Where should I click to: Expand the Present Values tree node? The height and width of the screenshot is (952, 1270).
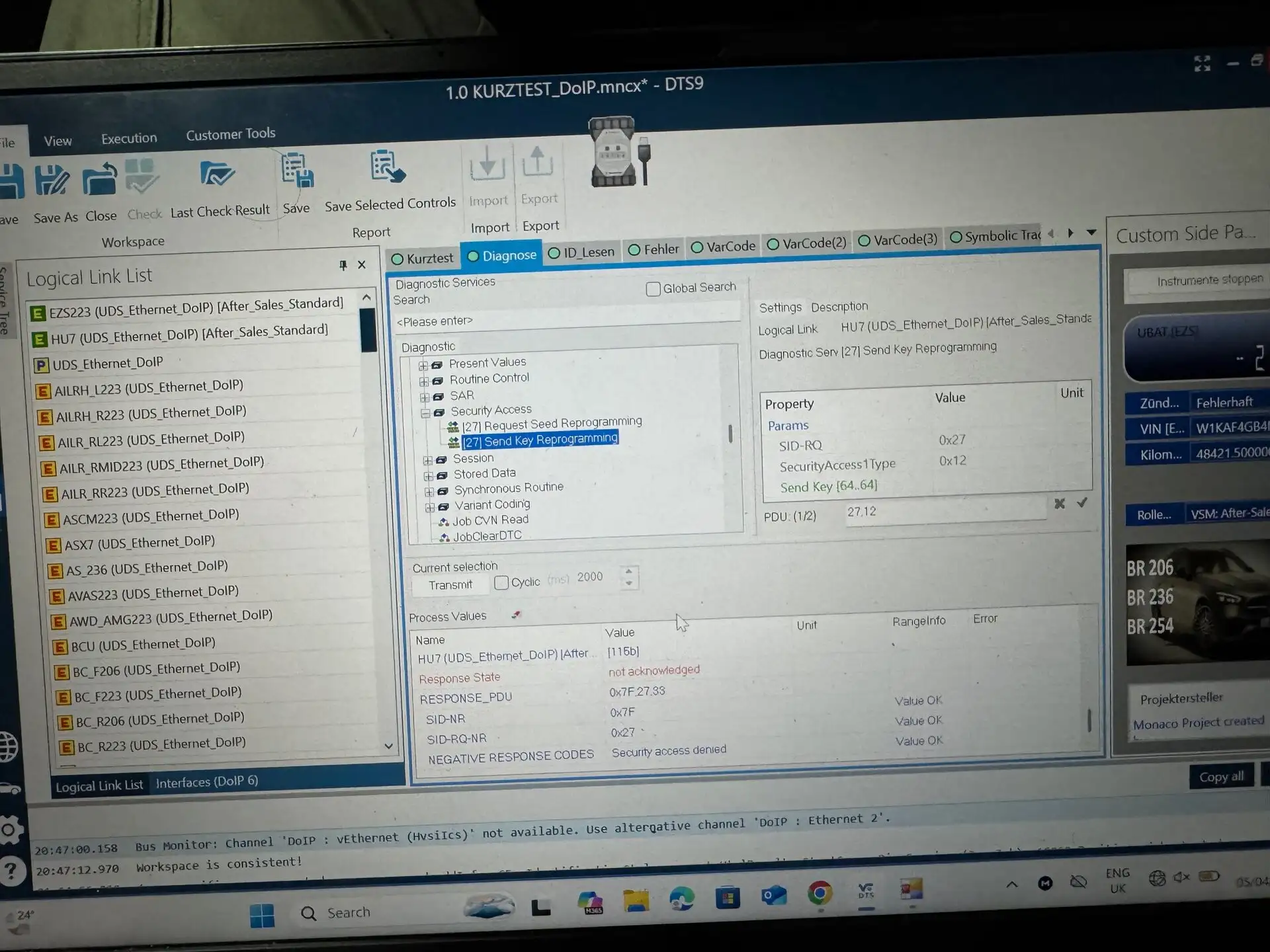pos(423,366)
